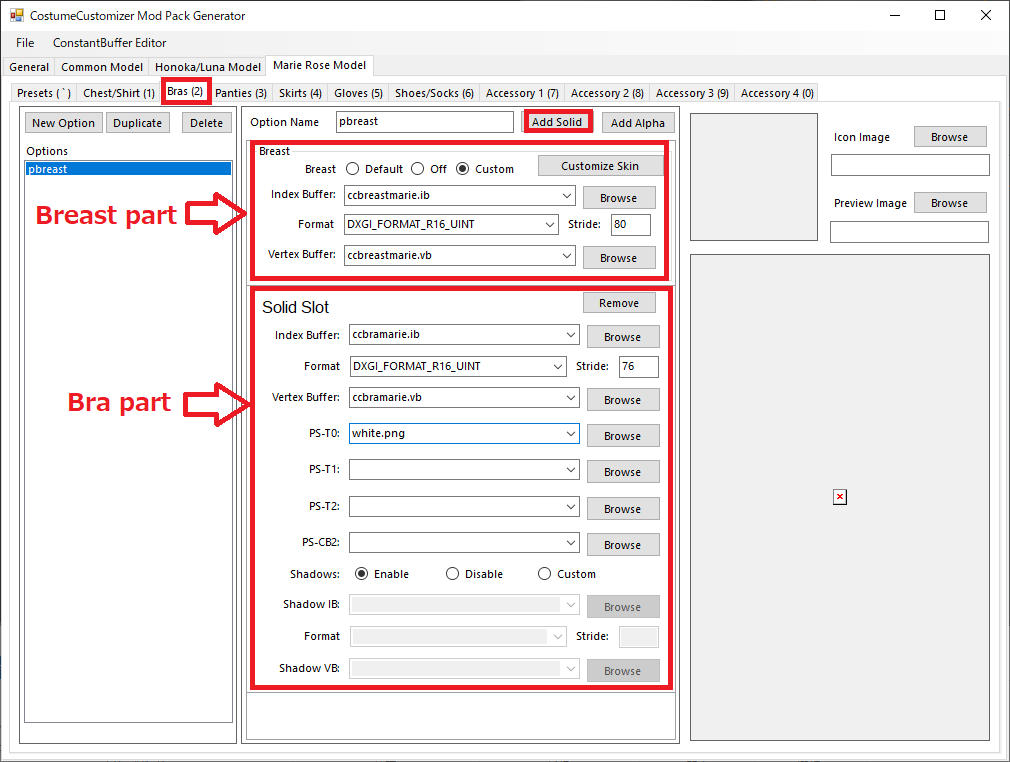1010x762 pixels.
Task: Click the New Option button
Action: pyautogui.click(x=63, y=123)
